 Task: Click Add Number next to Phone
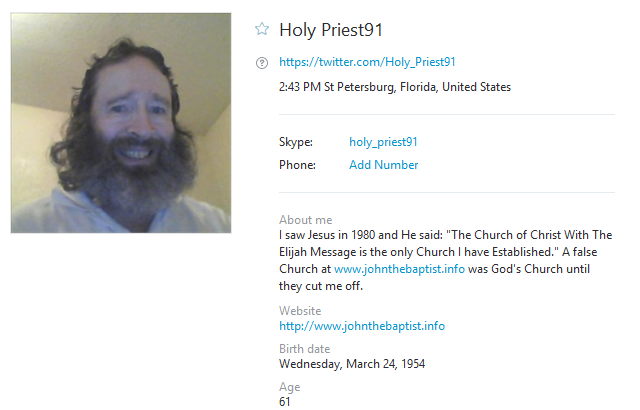click(x=383, y=165)
